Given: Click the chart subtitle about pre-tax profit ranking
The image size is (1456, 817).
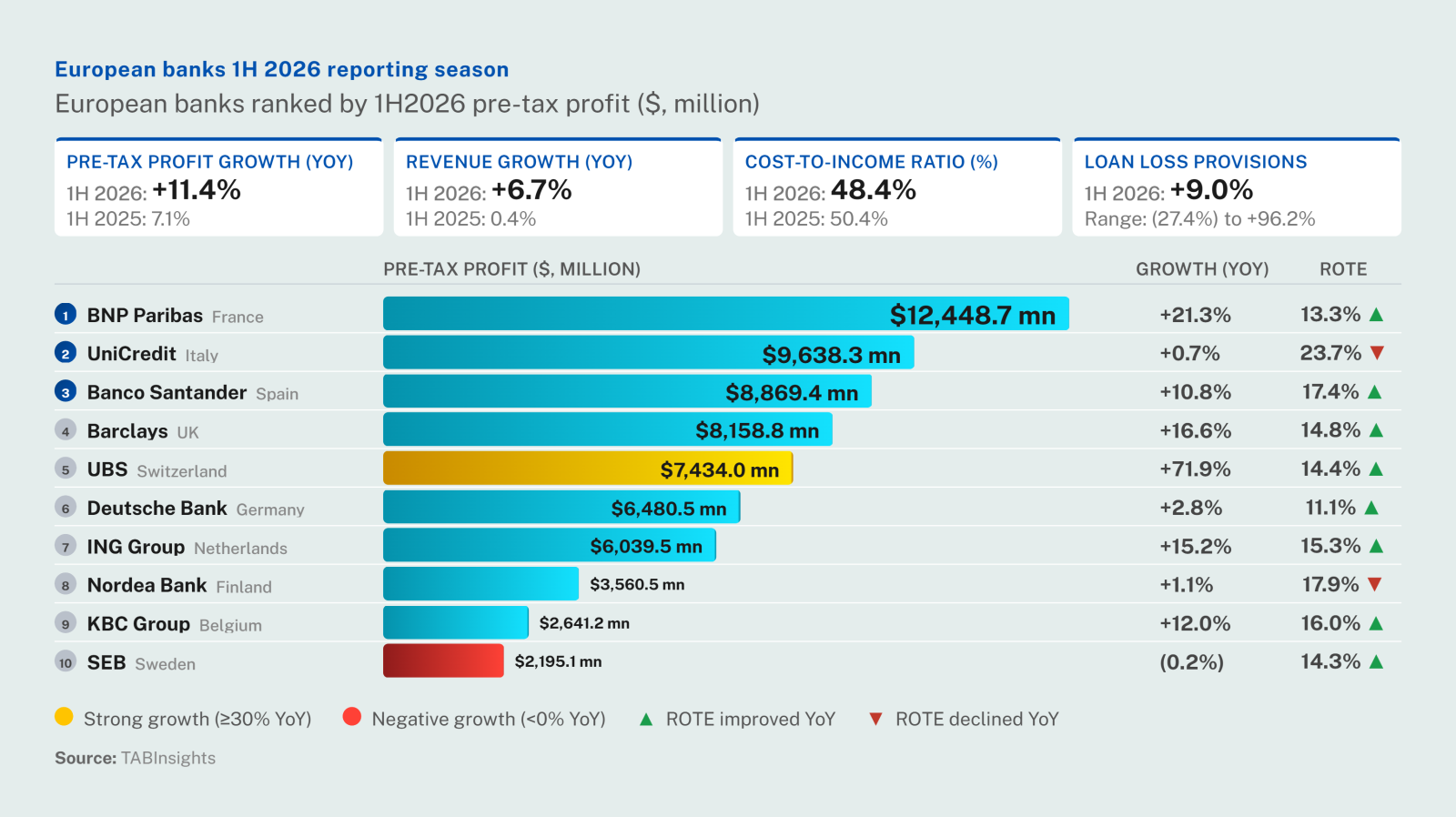Looking at the screenshot, I should pyautogui.click(x=407, y=104).
